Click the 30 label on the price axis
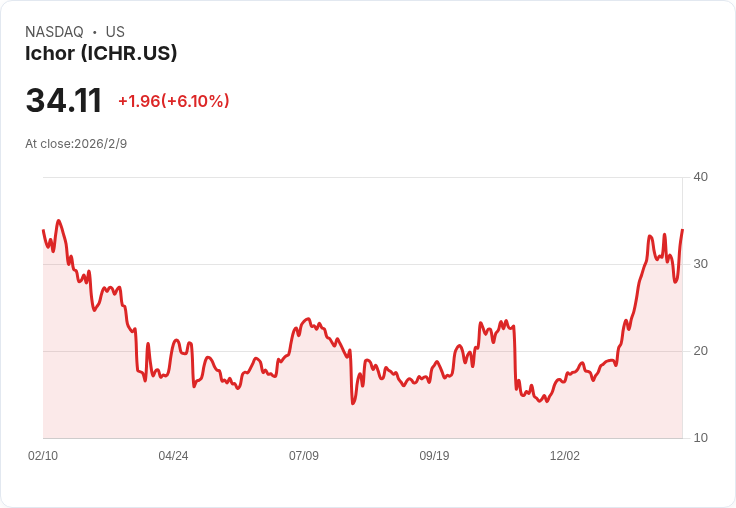 pyautogui.click(x=700, y=264)
